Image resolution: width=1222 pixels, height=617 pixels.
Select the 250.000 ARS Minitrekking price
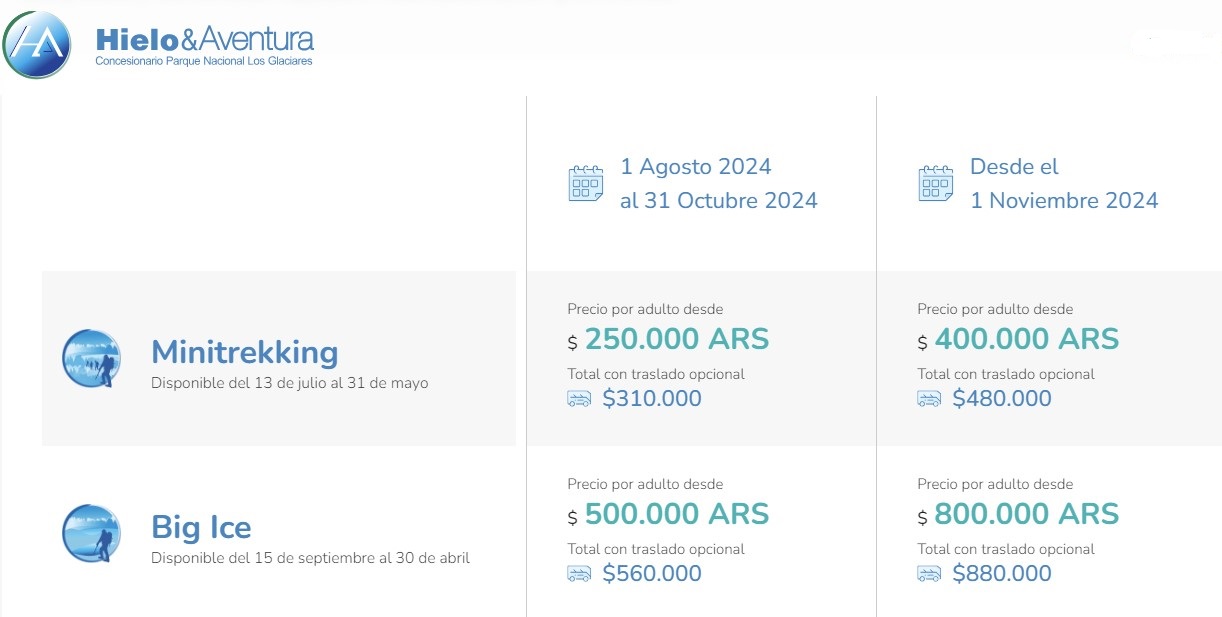(x=676, y=339)
